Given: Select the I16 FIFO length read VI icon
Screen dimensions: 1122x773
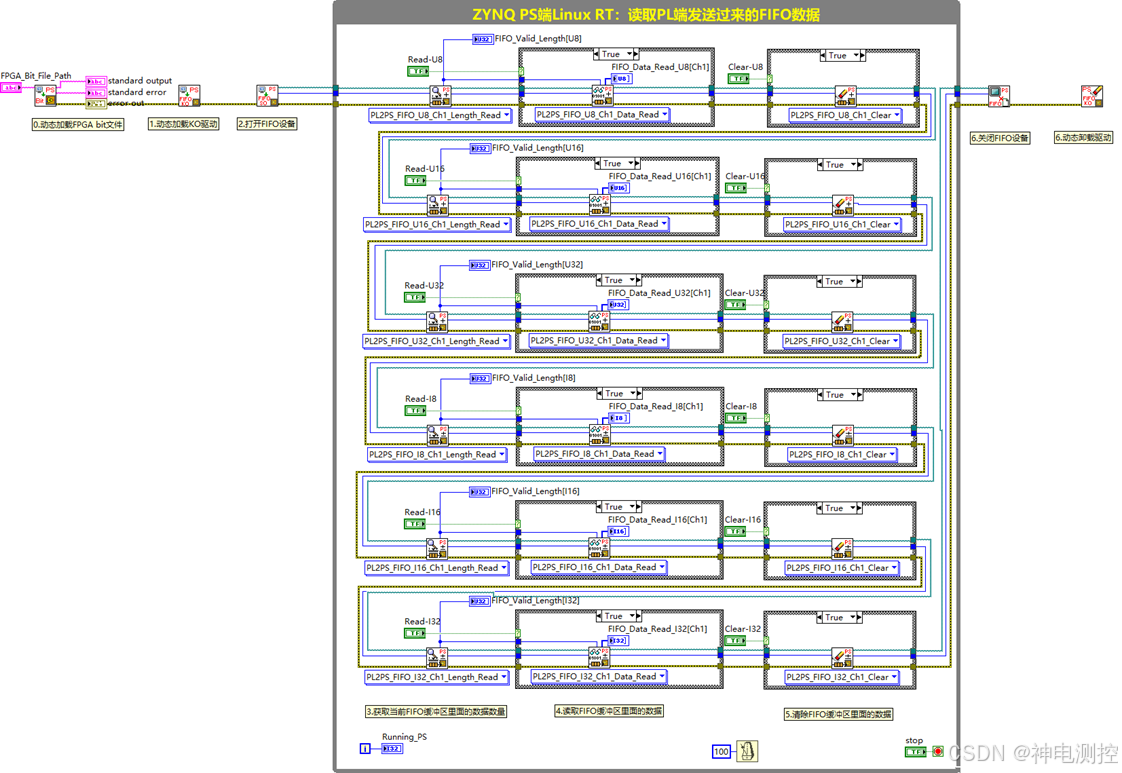Looking at the screenshot, I should click(437, 549).
